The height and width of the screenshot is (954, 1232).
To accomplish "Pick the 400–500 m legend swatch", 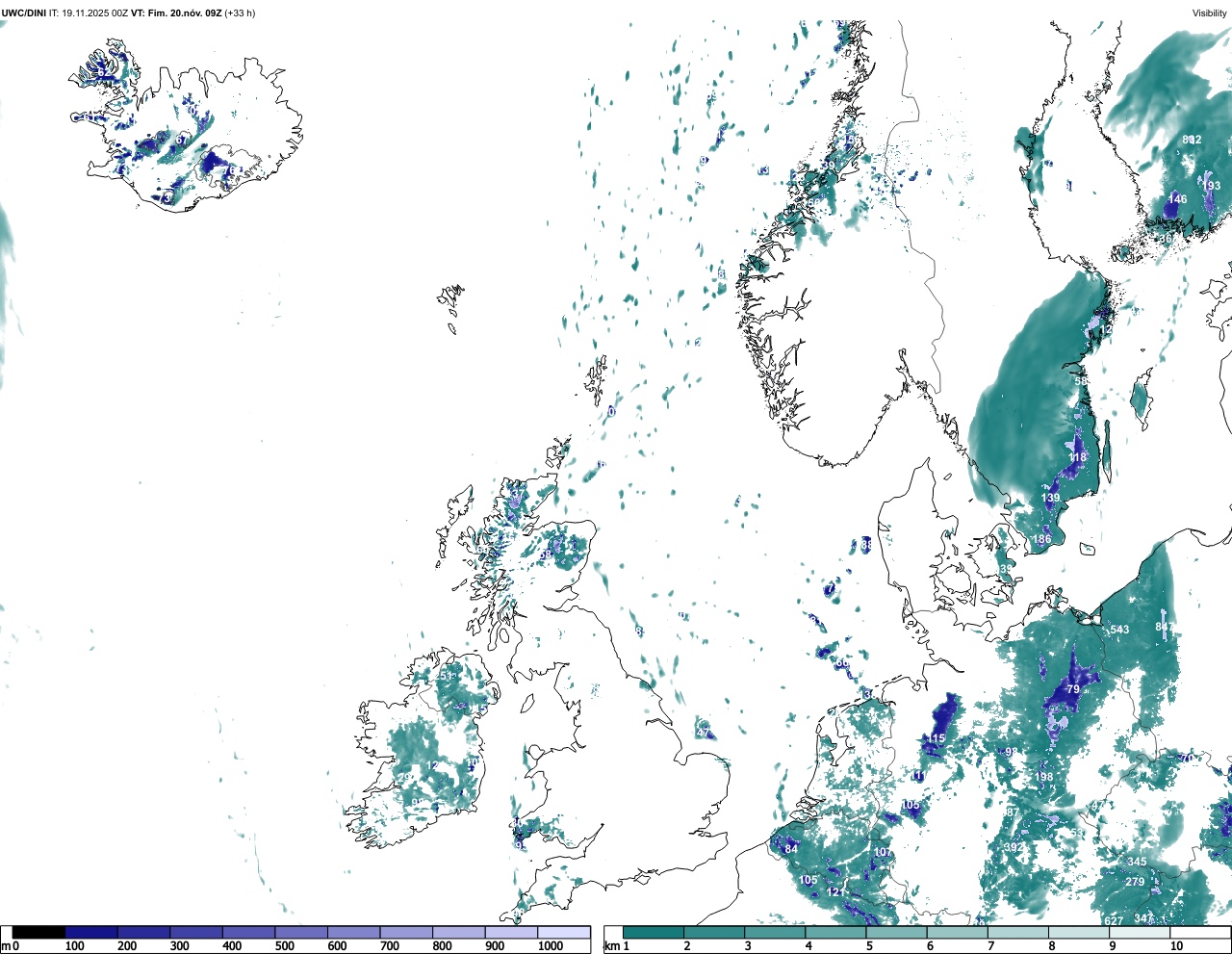I will [249, 932].
